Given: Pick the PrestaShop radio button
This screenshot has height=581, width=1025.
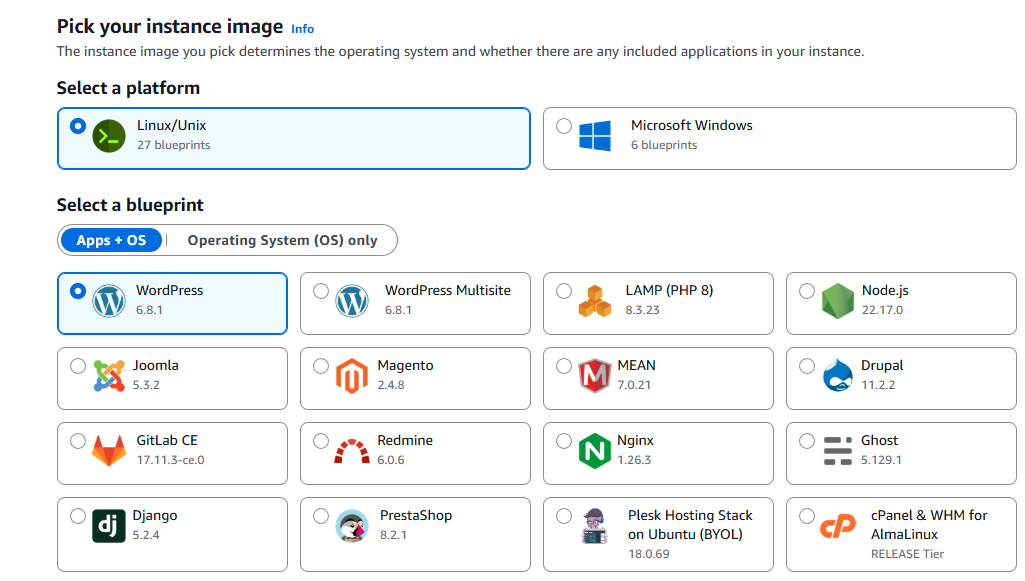Looking at the screenshot, I should coord(321,516).
